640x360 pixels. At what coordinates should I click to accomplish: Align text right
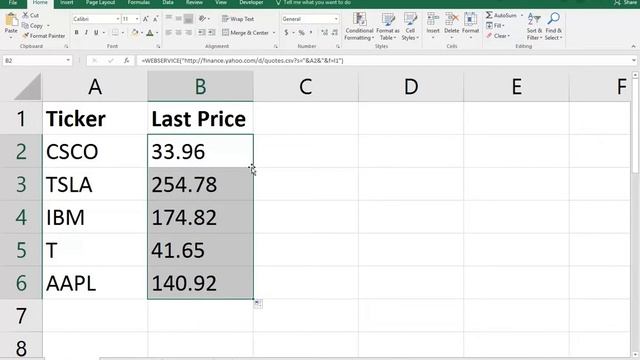[x=188, y=33]
